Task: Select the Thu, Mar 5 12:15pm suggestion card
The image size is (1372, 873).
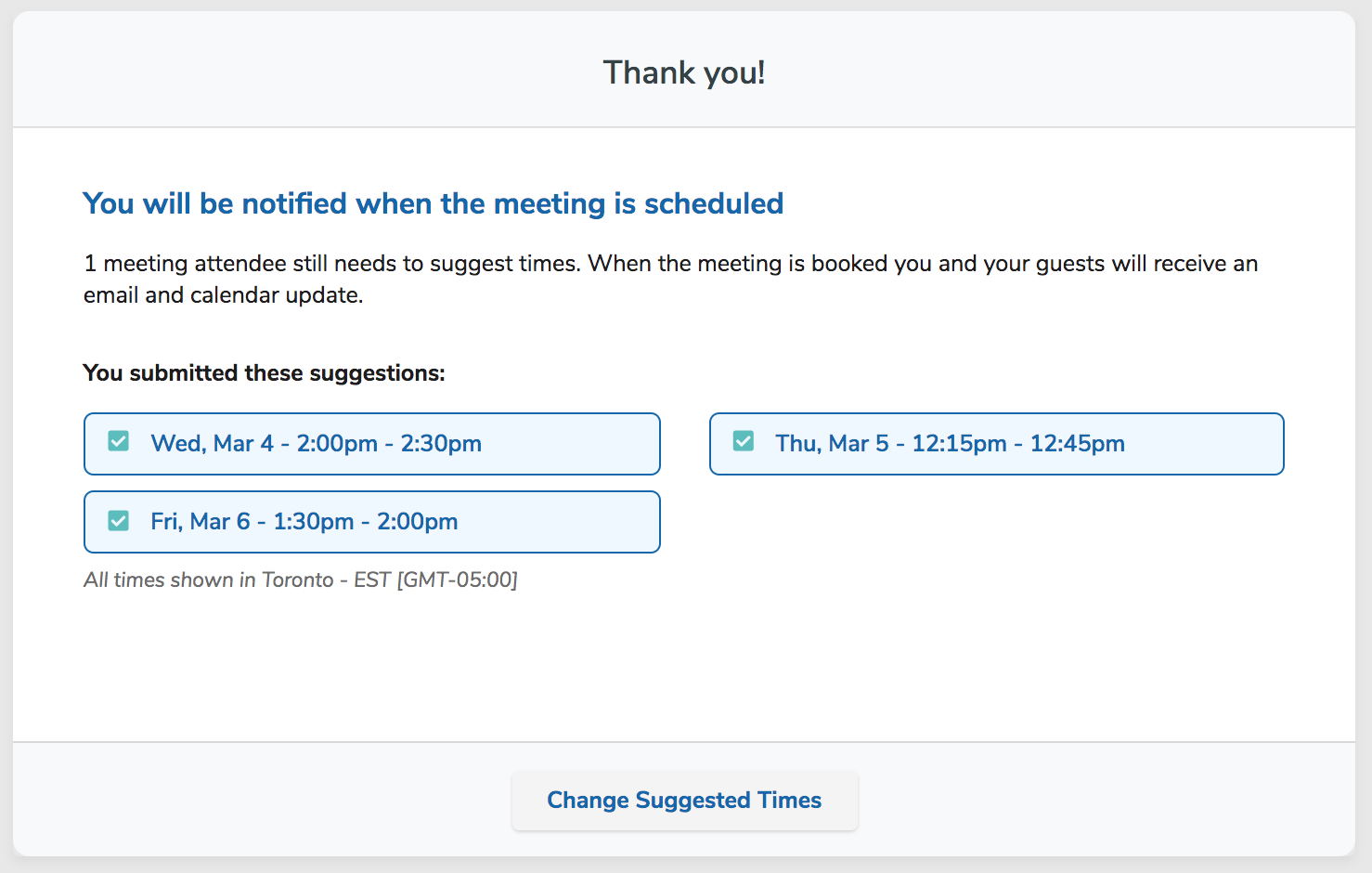Action: click(x=996, y=444)
